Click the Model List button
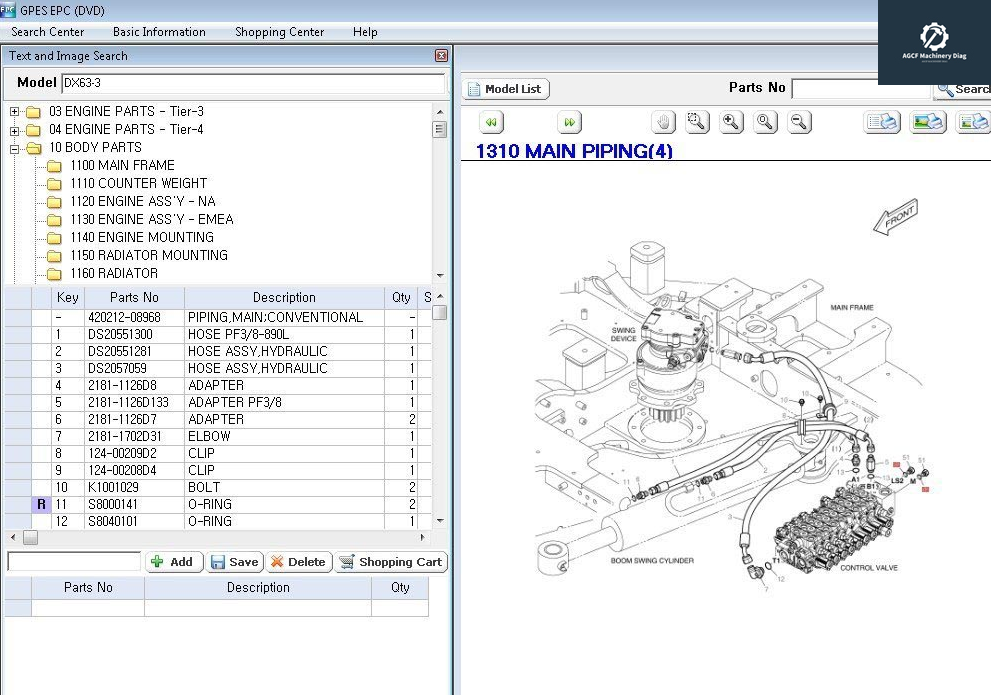 pyautogui.click(x=503, y=88)
